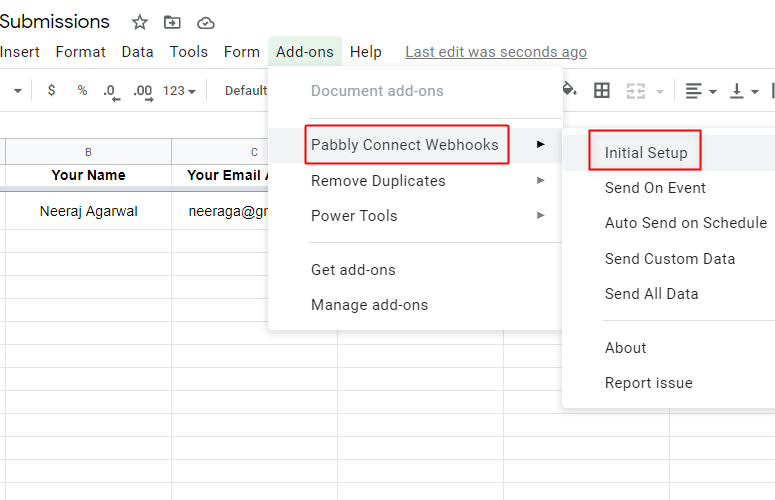Check the cloud saved status icon
The width and height of the screenshot is (775, 500).
[206, 23]
